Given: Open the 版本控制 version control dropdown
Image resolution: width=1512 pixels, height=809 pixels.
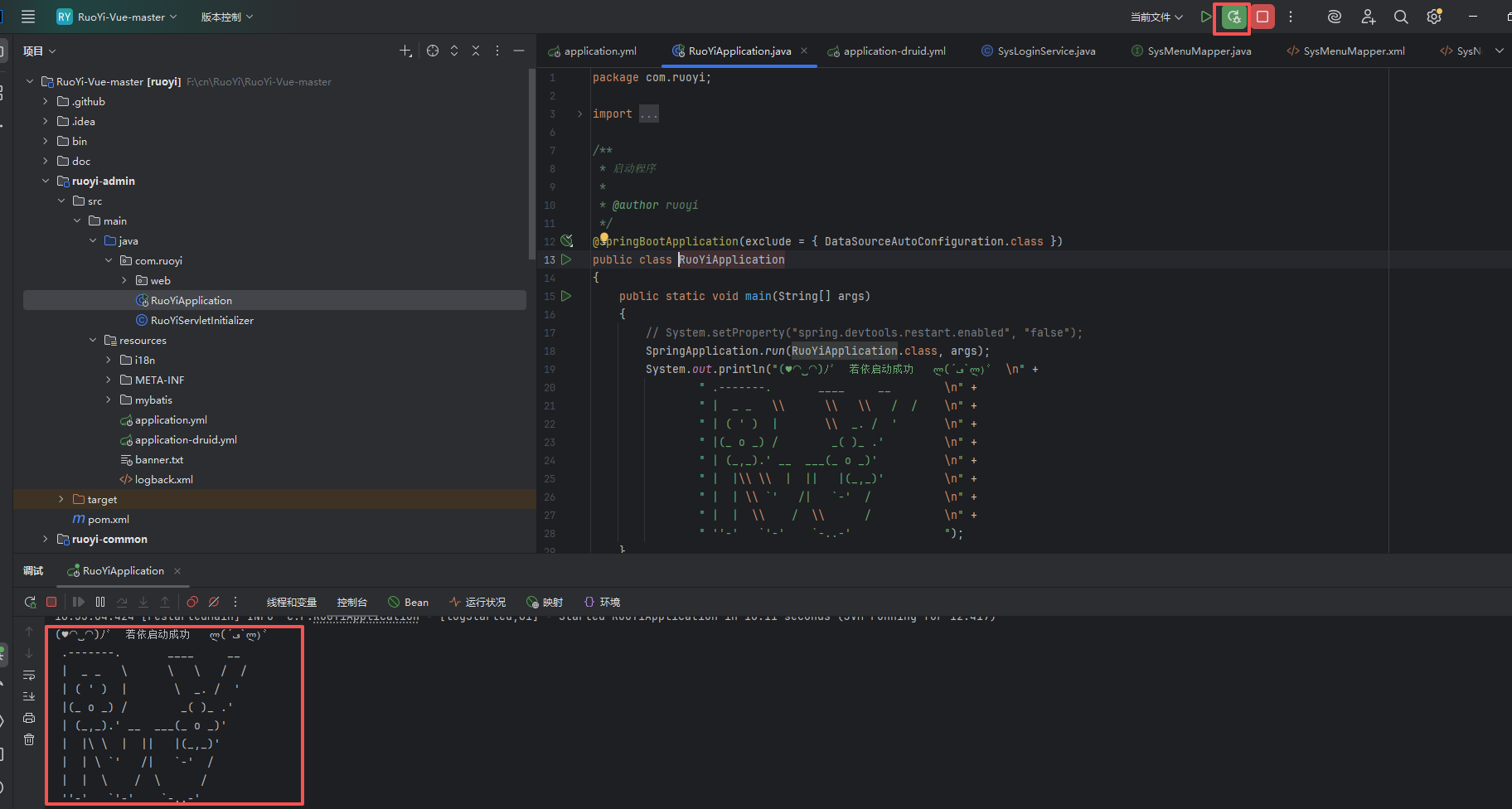Looking at the screenshot, I should pos(227,17).
